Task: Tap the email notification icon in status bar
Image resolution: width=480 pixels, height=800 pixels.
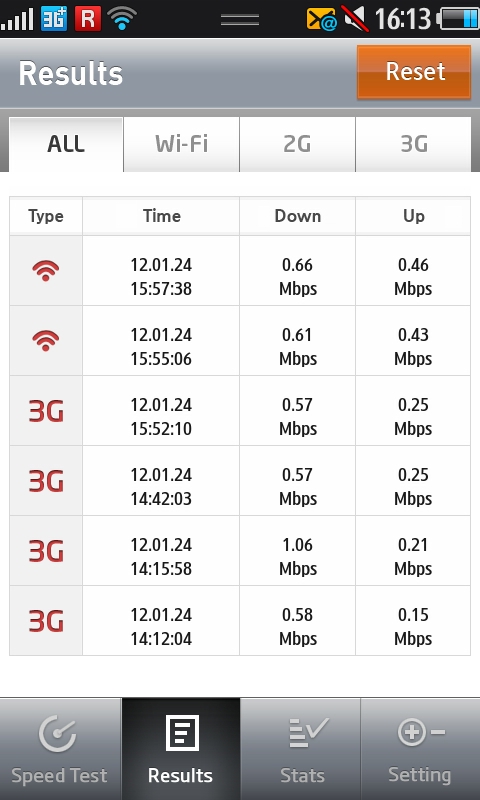Action: [x=321, y=19]
